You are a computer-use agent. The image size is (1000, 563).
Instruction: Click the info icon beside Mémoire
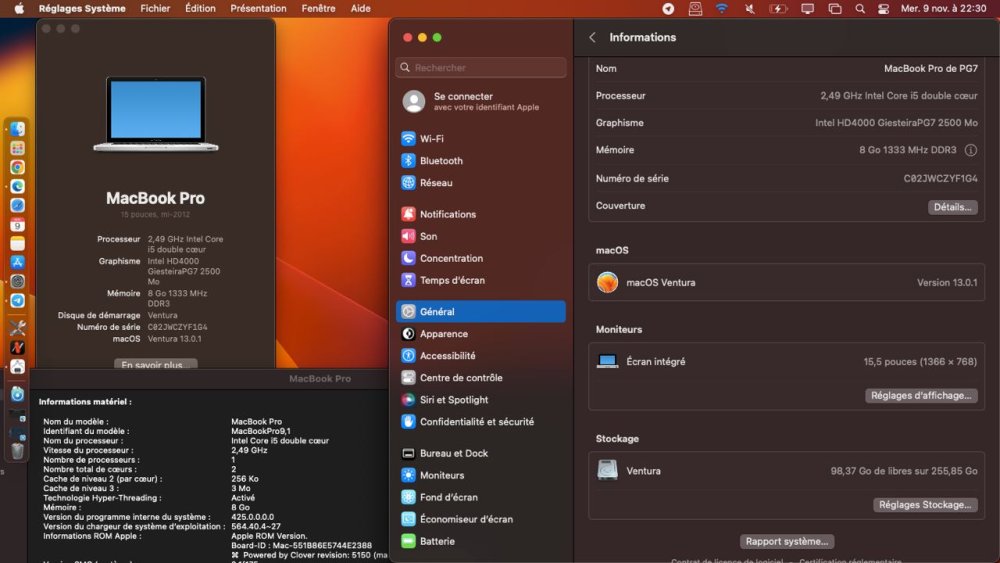(970, 150)
